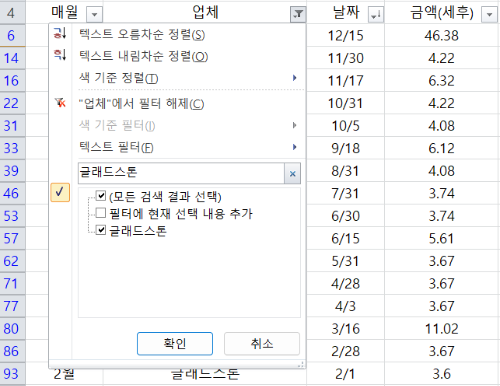The height and width of the screenshot is (386, 500).
Task: Uncheck the 글래드스톤 list item
Action: [101, 230]
